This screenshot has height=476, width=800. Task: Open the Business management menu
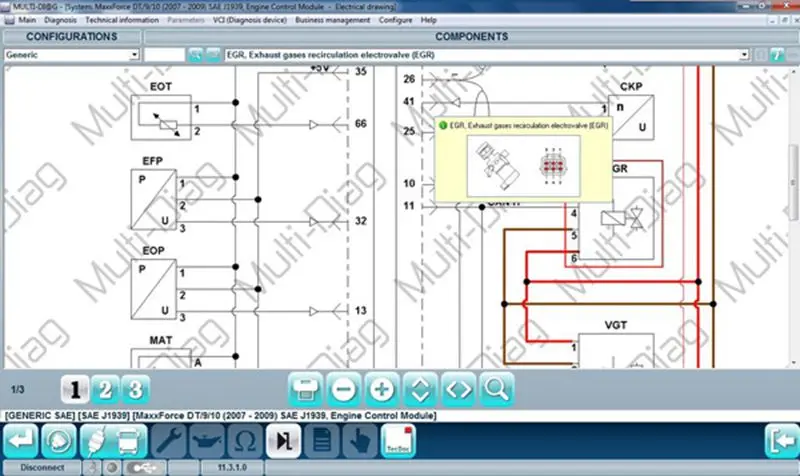pos(333,20)
